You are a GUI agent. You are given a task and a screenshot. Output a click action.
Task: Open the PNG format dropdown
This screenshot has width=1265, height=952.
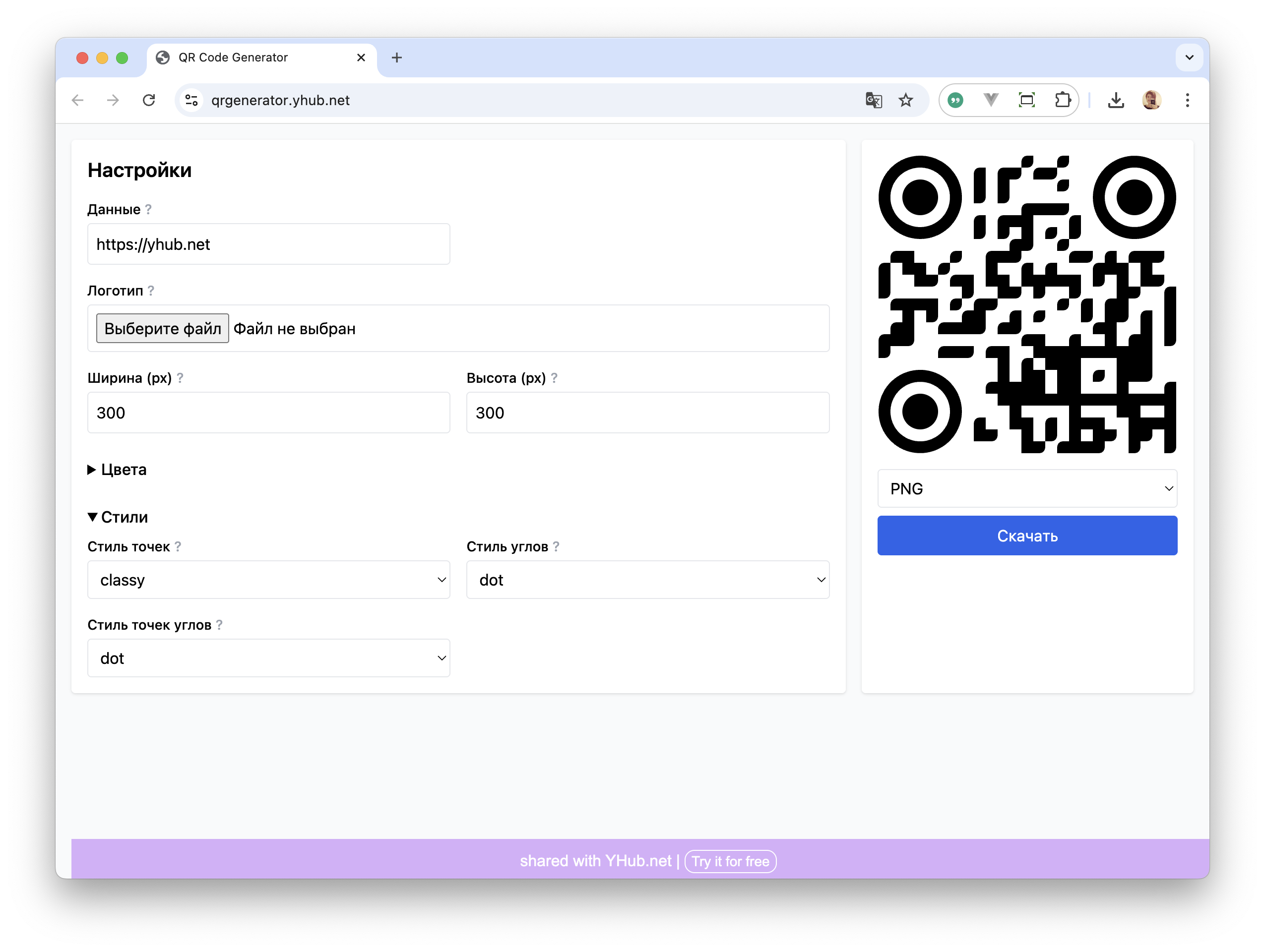pos(1027,489)
